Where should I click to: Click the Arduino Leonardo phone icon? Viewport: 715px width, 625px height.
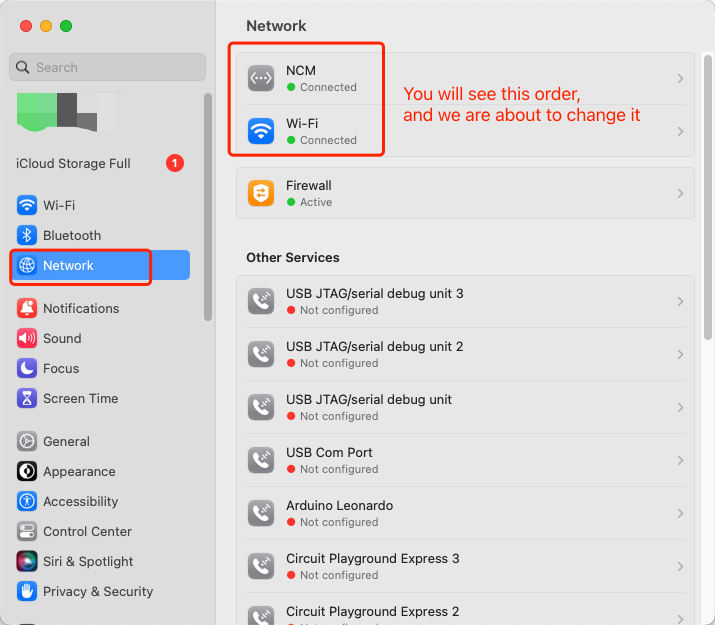[x=261, y=513]
